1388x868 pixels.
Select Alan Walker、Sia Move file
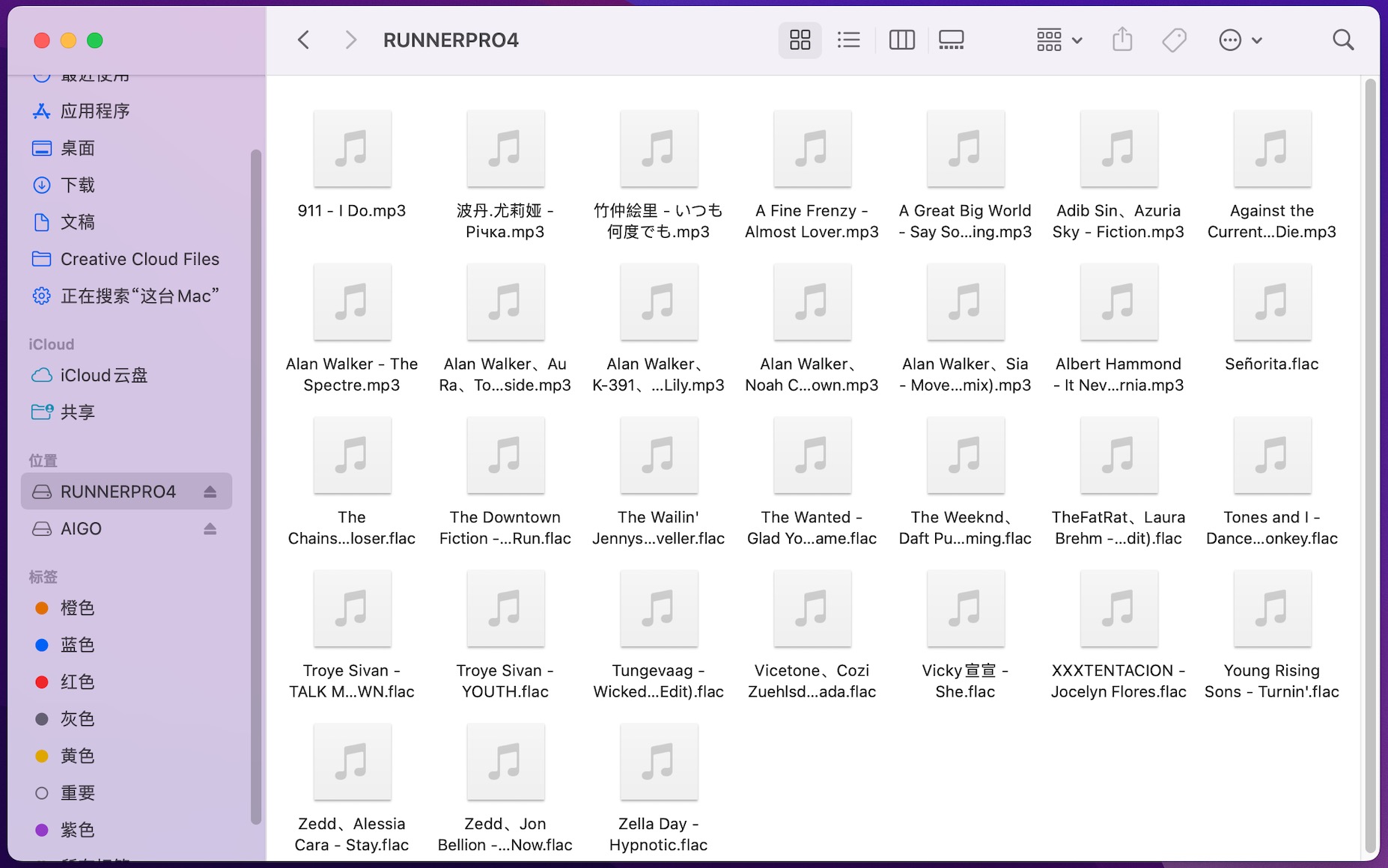click(x=966, y=329)
